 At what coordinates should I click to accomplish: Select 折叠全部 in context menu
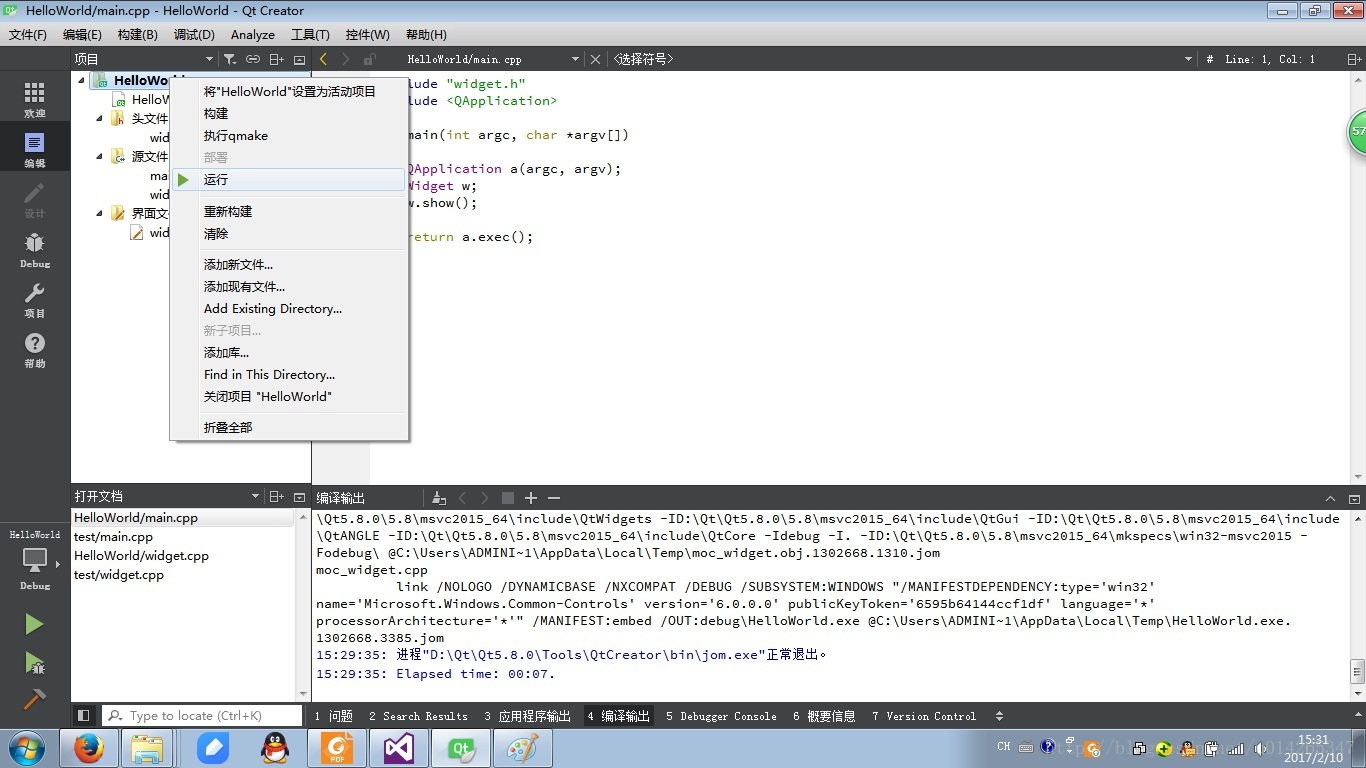click(x=289, y=428)
